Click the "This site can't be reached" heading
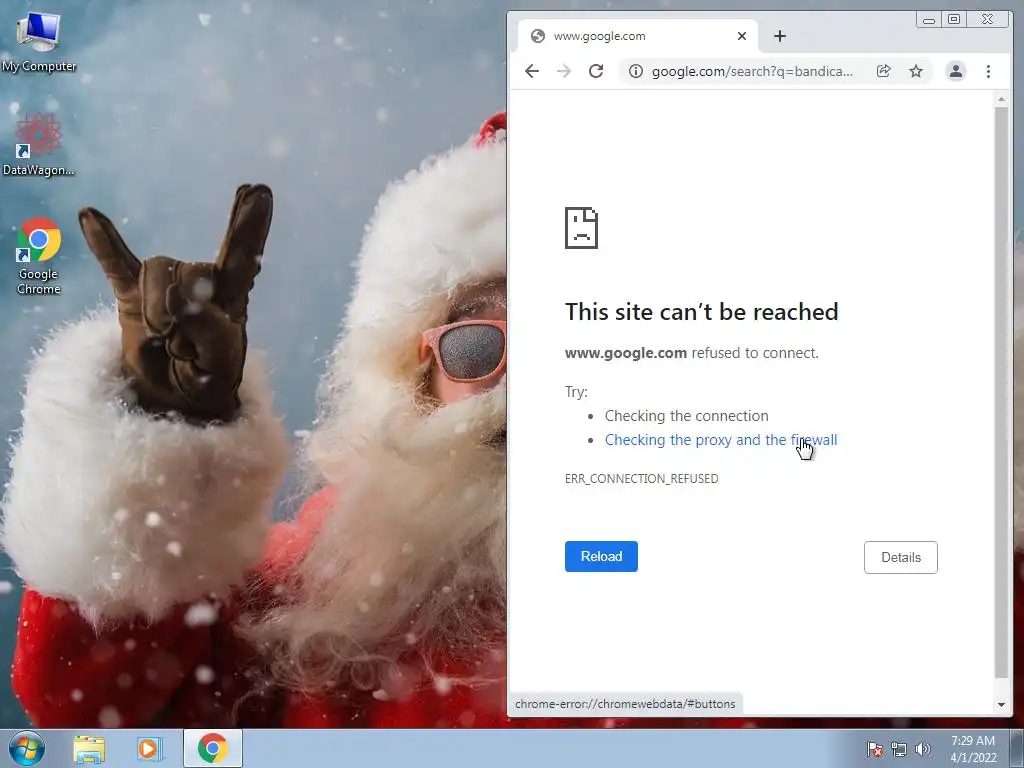1024x768 pixels. [701, 312]
